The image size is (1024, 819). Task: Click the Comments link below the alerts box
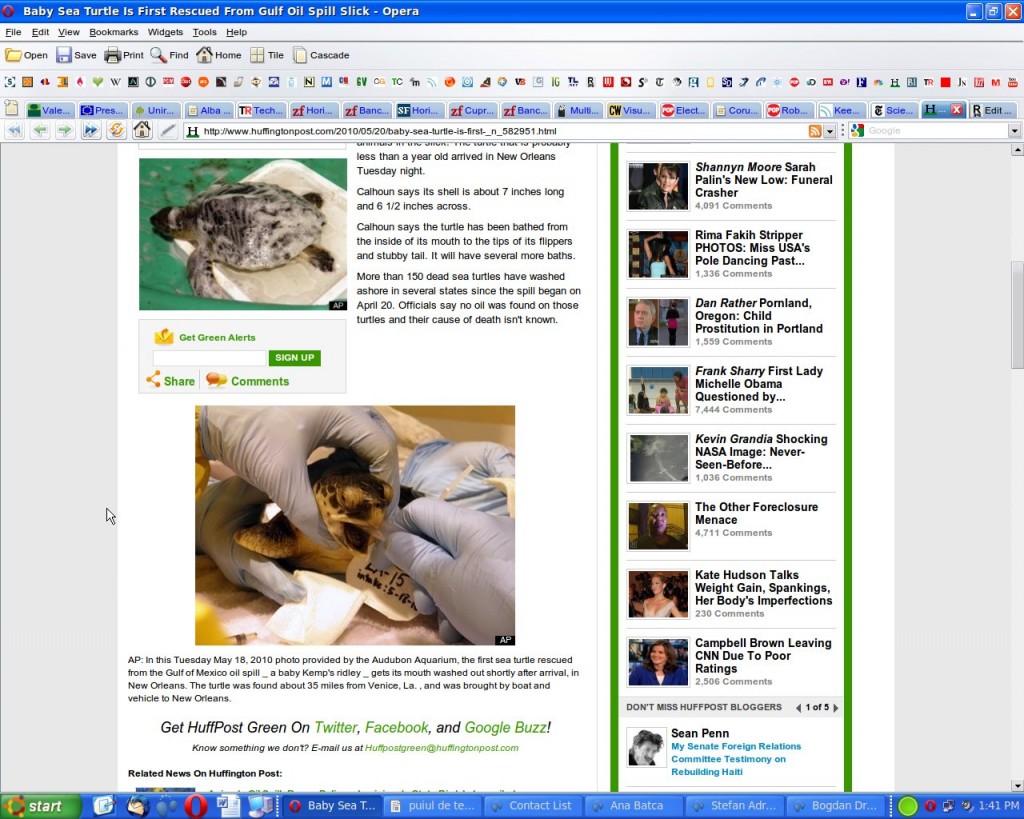tap(248, 381)
